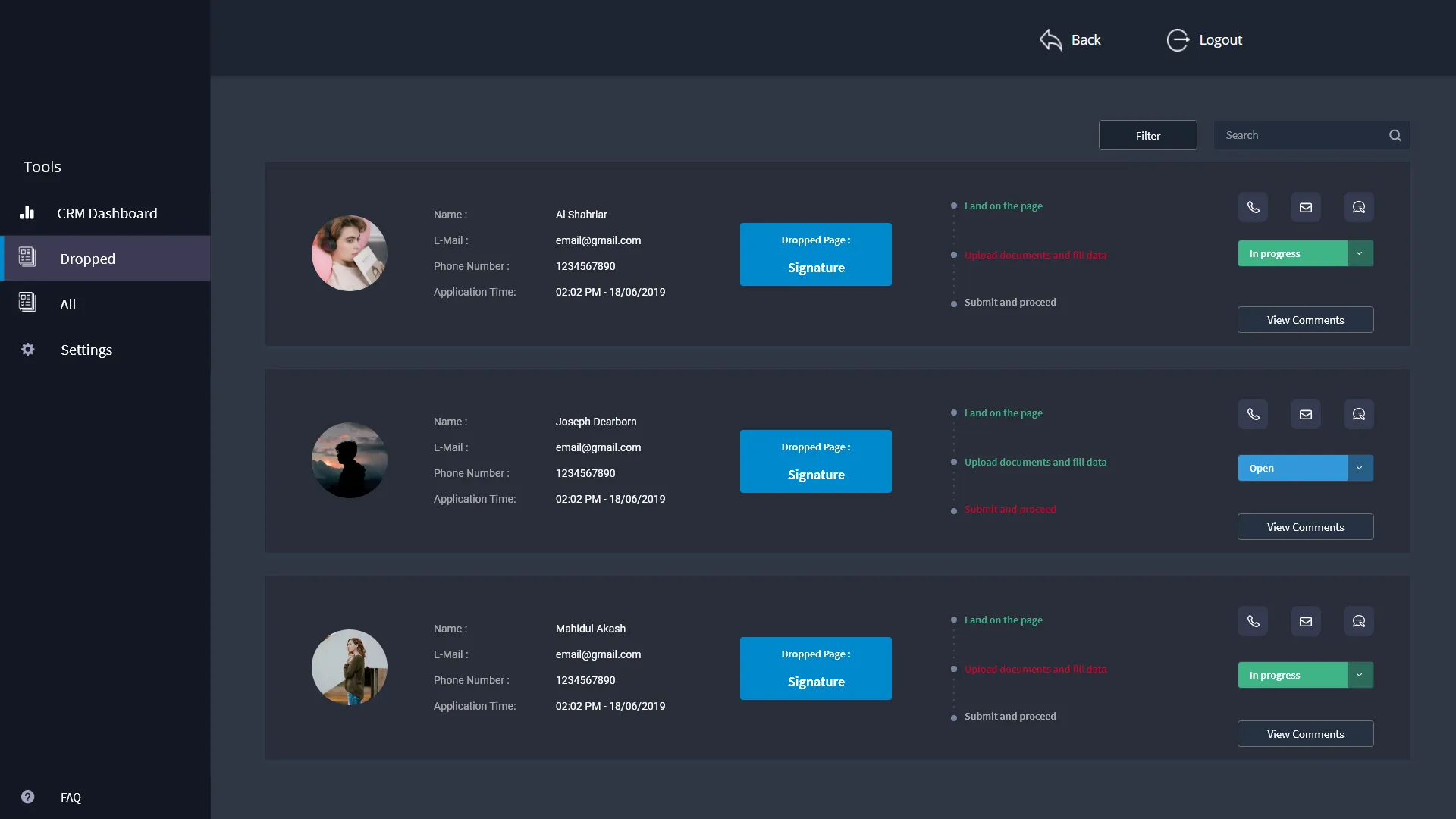Click the Logout icon
1456x819 pixels.
coord(1178,40)
